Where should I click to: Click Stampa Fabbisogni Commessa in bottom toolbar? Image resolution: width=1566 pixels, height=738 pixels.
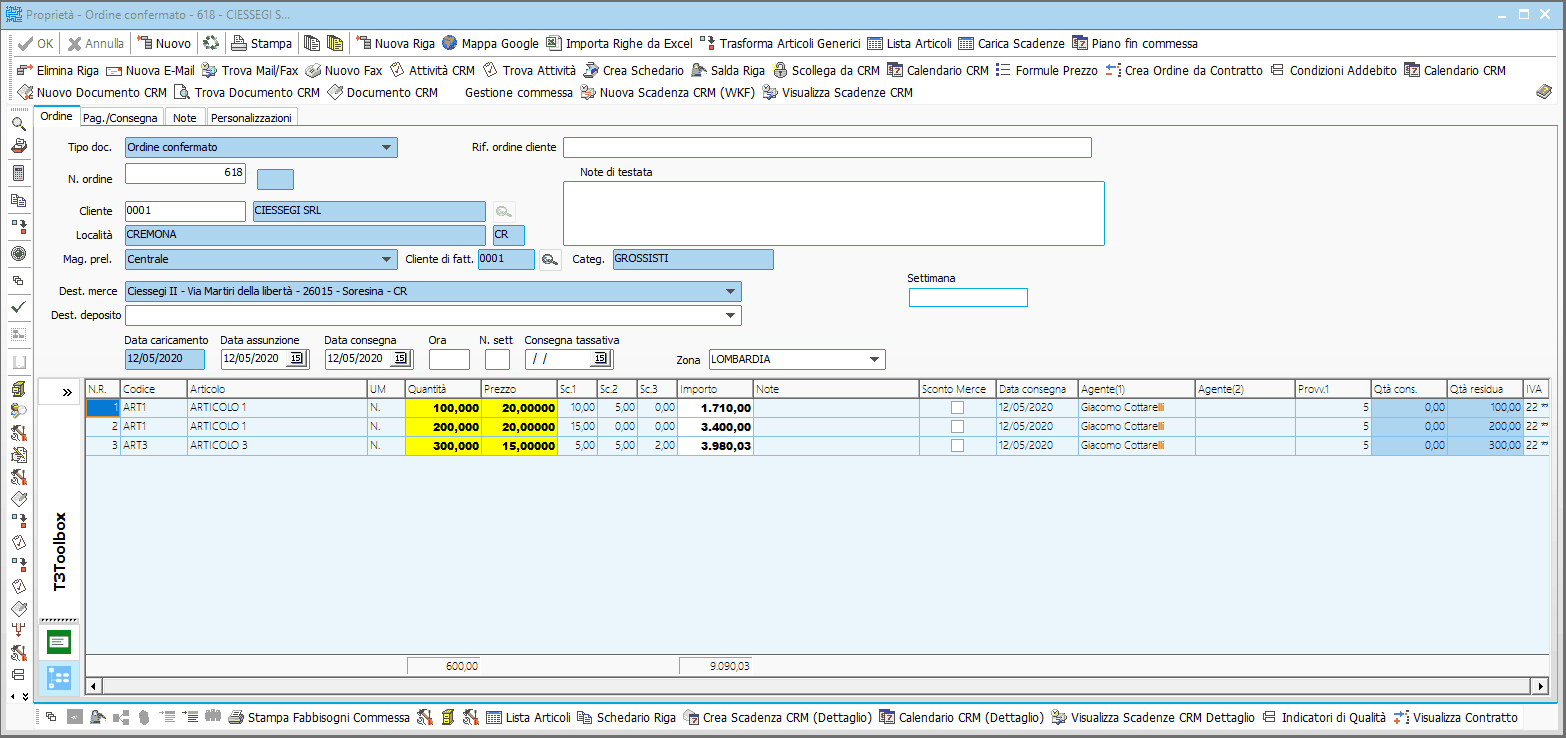click(x=319, y=717)
